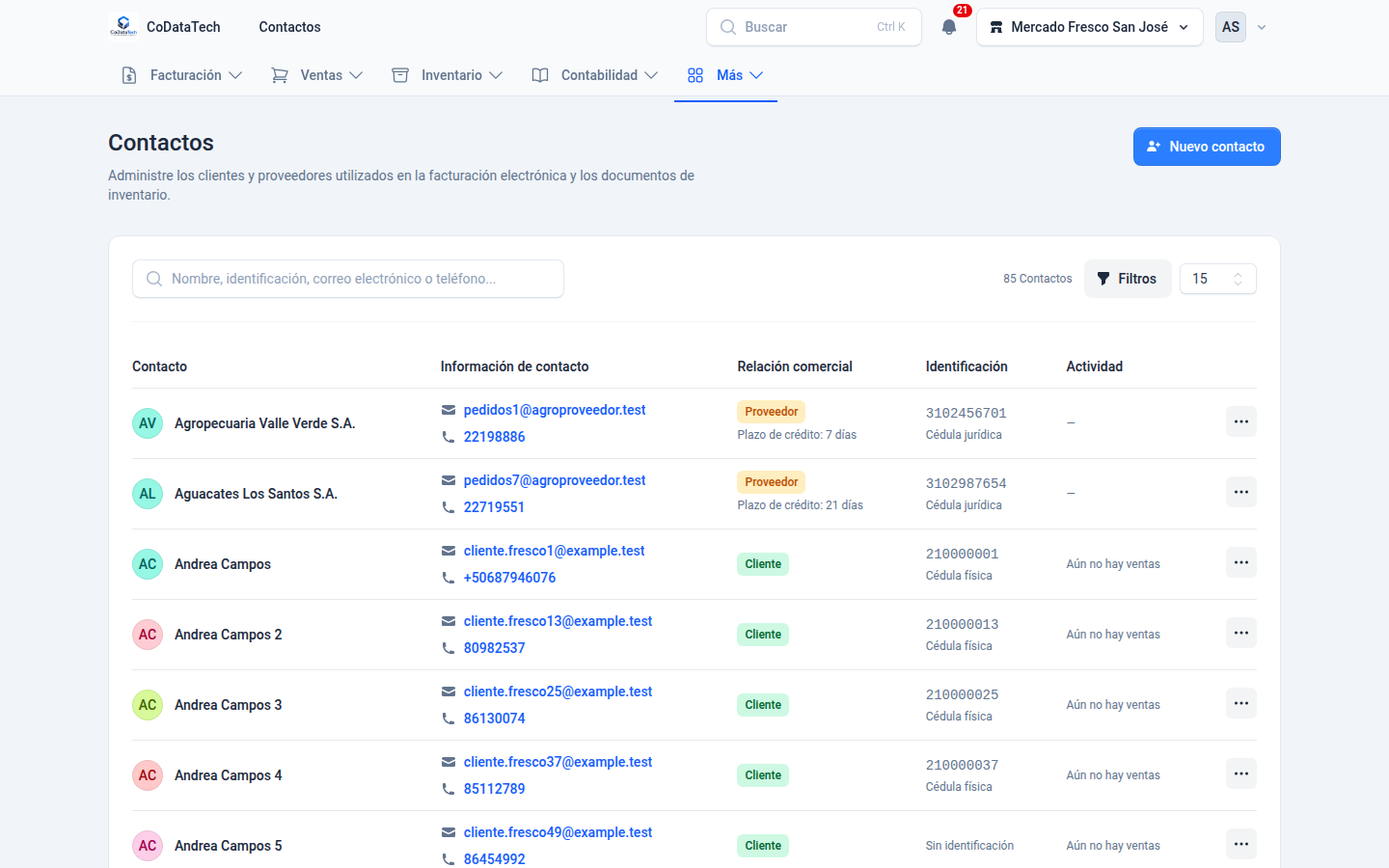The image size is (1389, 868).
Task: Click the CoDataTech brand name
Action: point(183,27)
